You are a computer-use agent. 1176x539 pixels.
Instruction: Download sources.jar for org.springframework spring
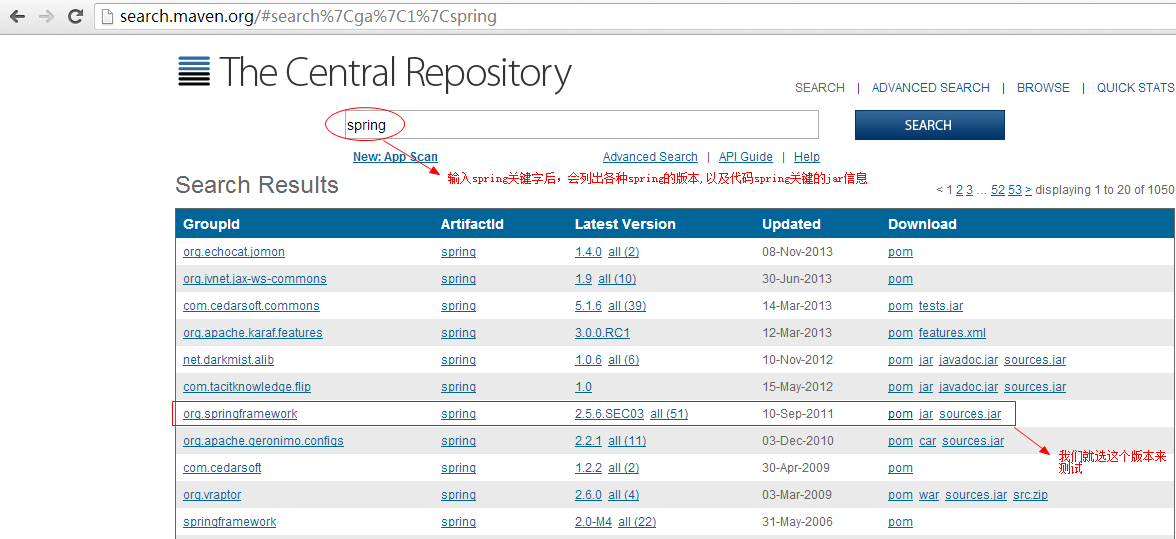[x=970, y=414]
